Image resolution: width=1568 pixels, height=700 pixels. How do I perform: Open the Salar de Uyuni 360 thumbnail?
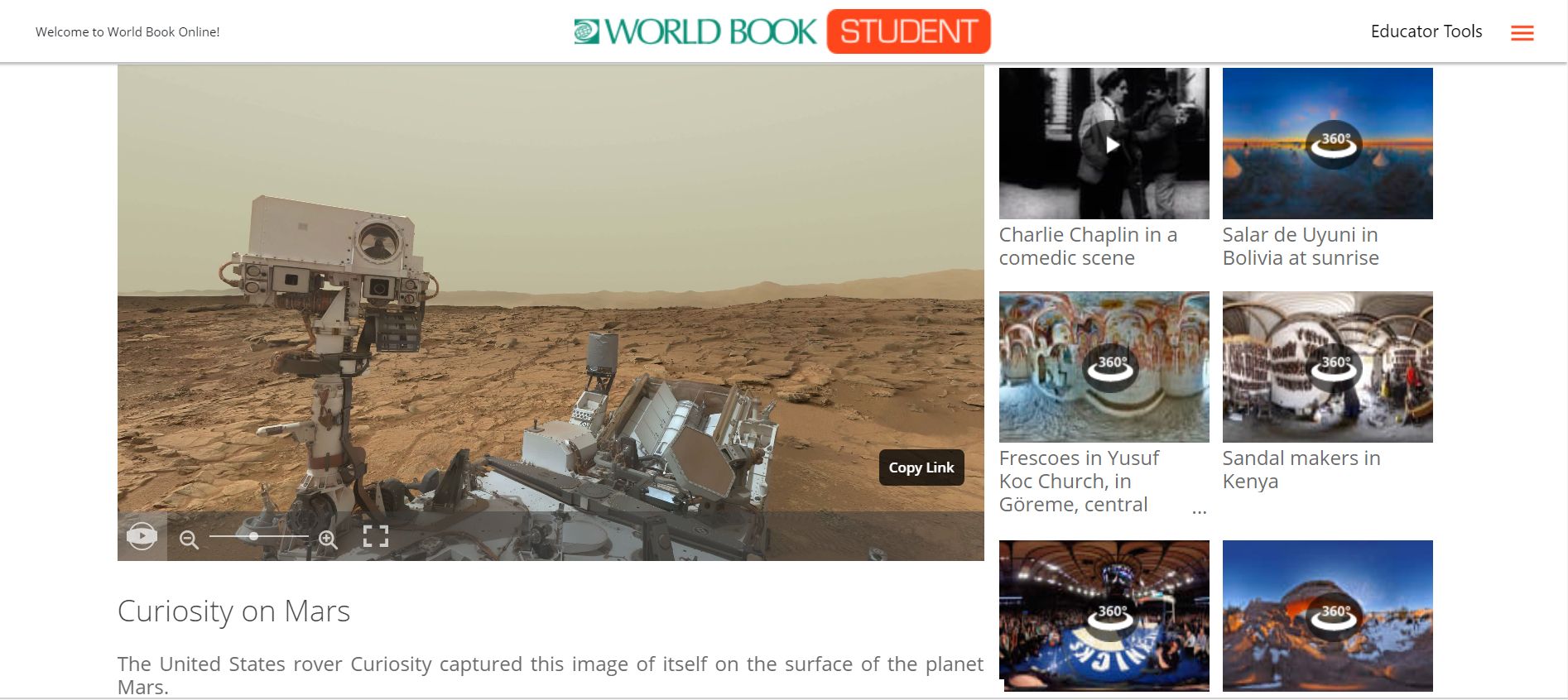pos(1327,143)
